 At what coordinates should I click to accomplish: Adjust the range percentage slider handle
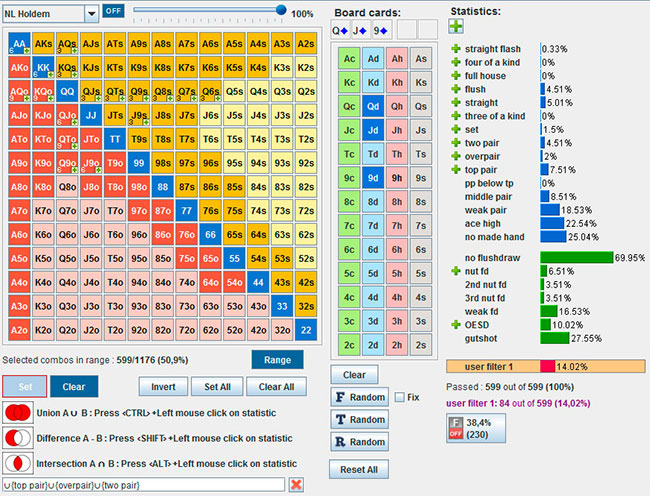[281, 11]
